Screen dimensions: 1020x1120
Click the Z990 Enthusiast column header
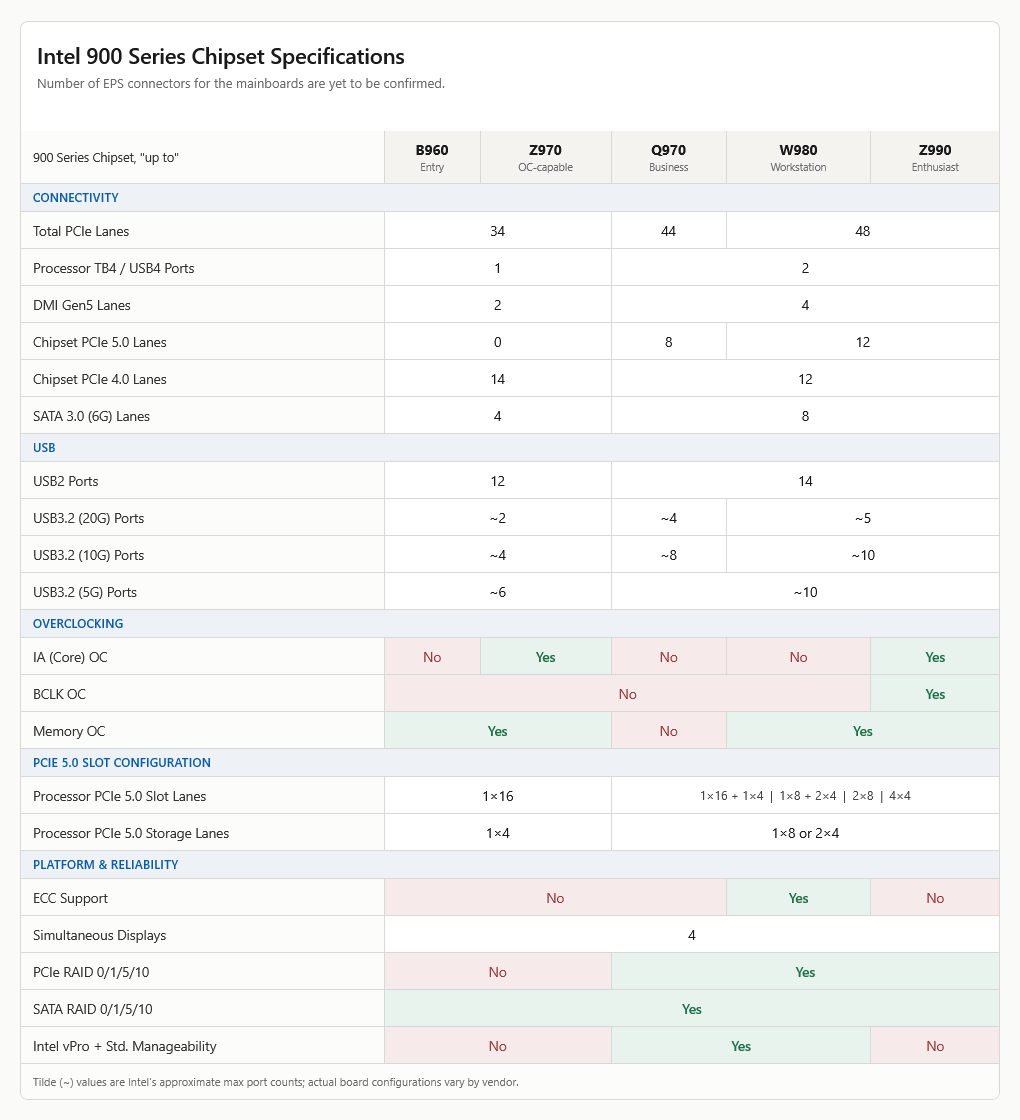tap(935, 157)
